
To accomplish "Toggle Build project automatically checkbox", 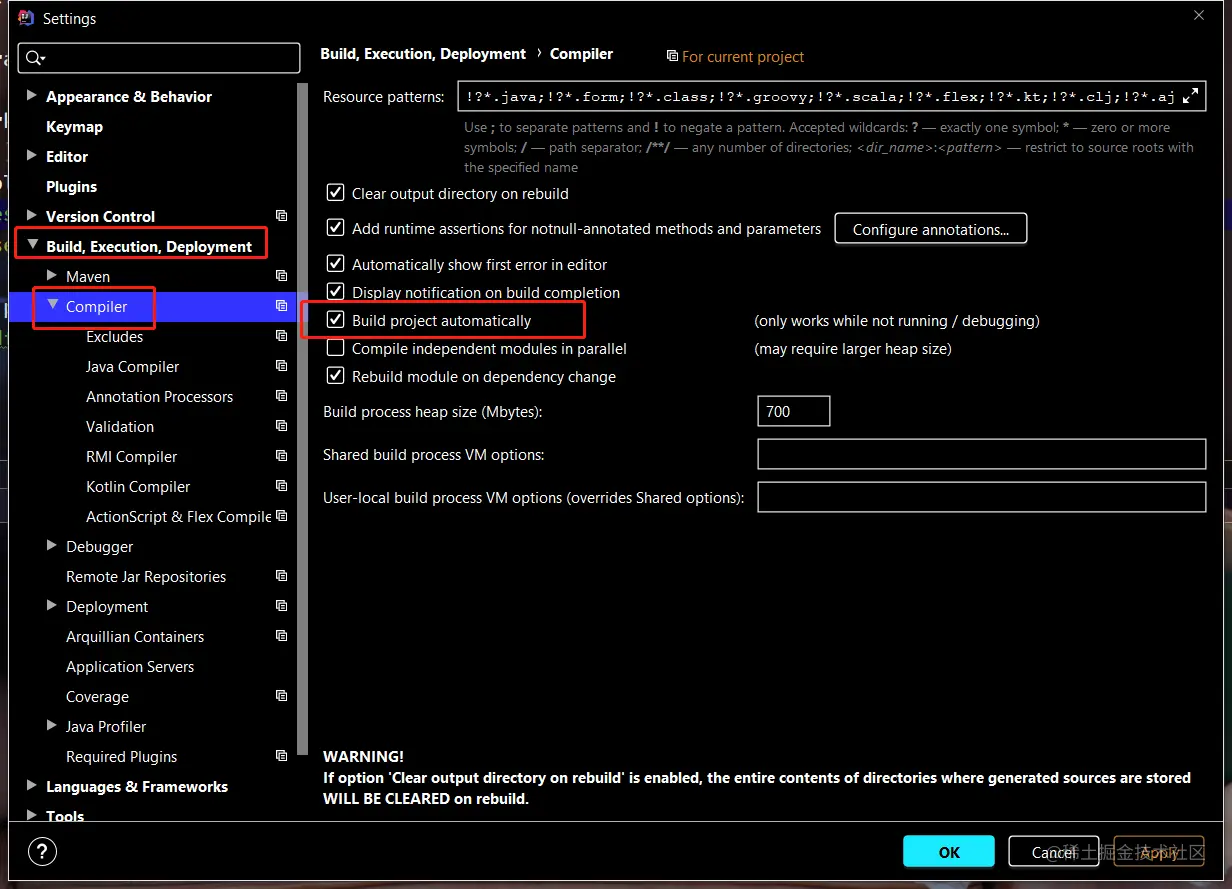I will (x=335, y=320).
